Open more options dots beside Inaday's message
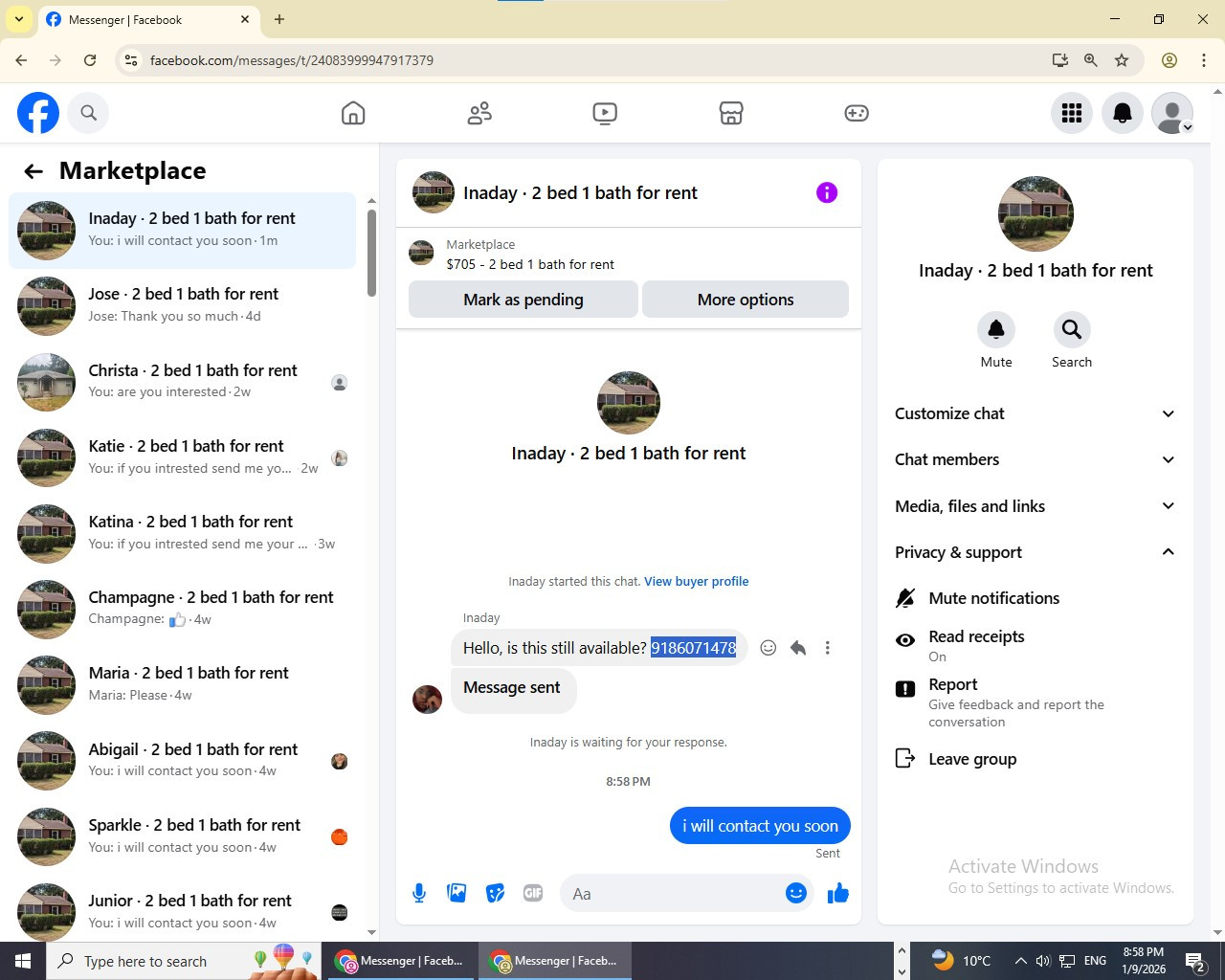 (x=828, y=648)
